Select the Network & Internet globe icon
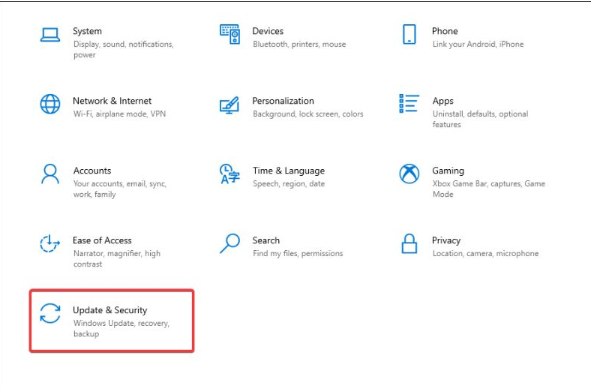The image size is (591, 389). pos(50,104)
